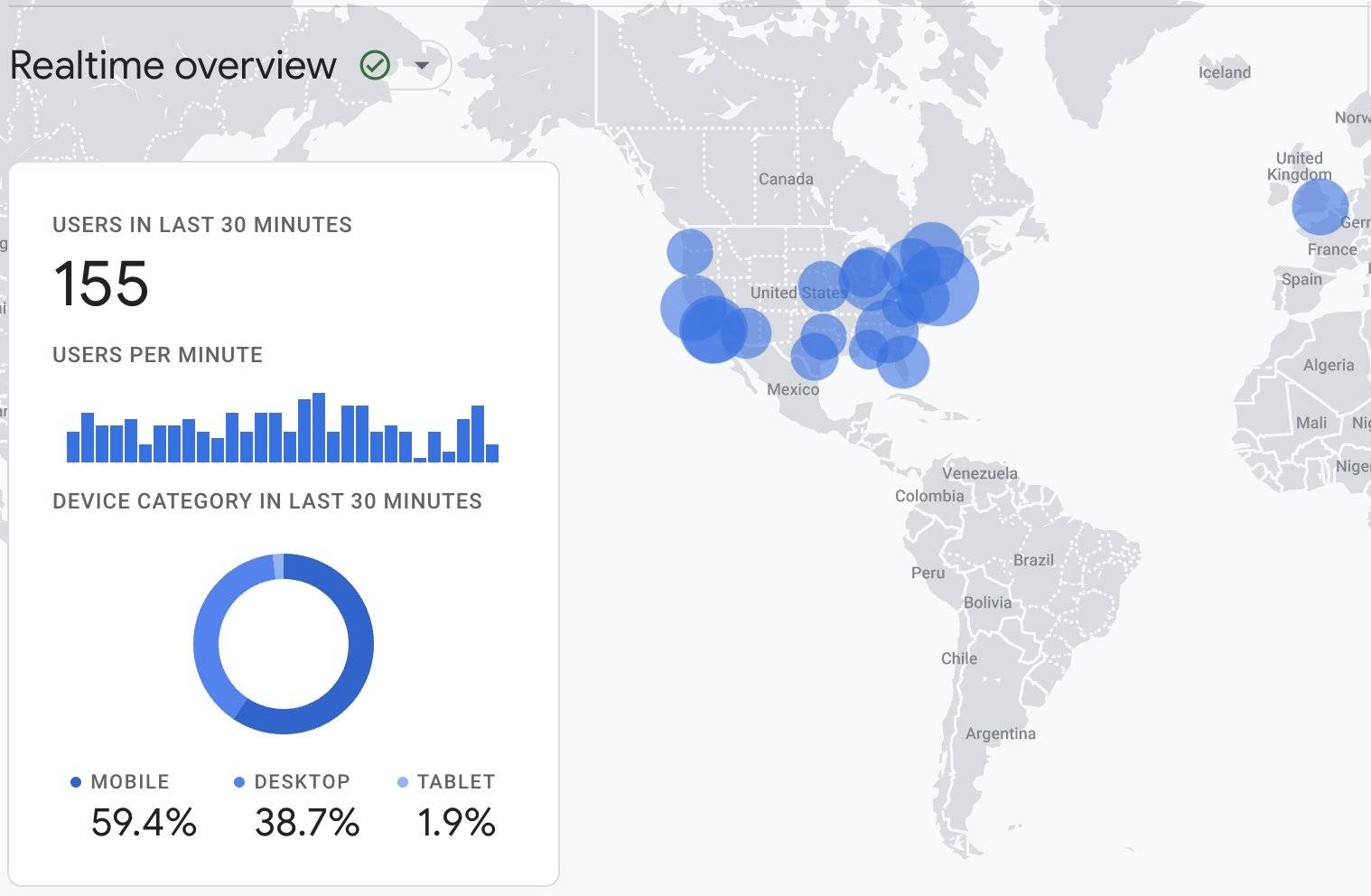The width and height of the screenshot is (1371, 896).
Task: Click the Desktop legend dot
Action: 239,782
